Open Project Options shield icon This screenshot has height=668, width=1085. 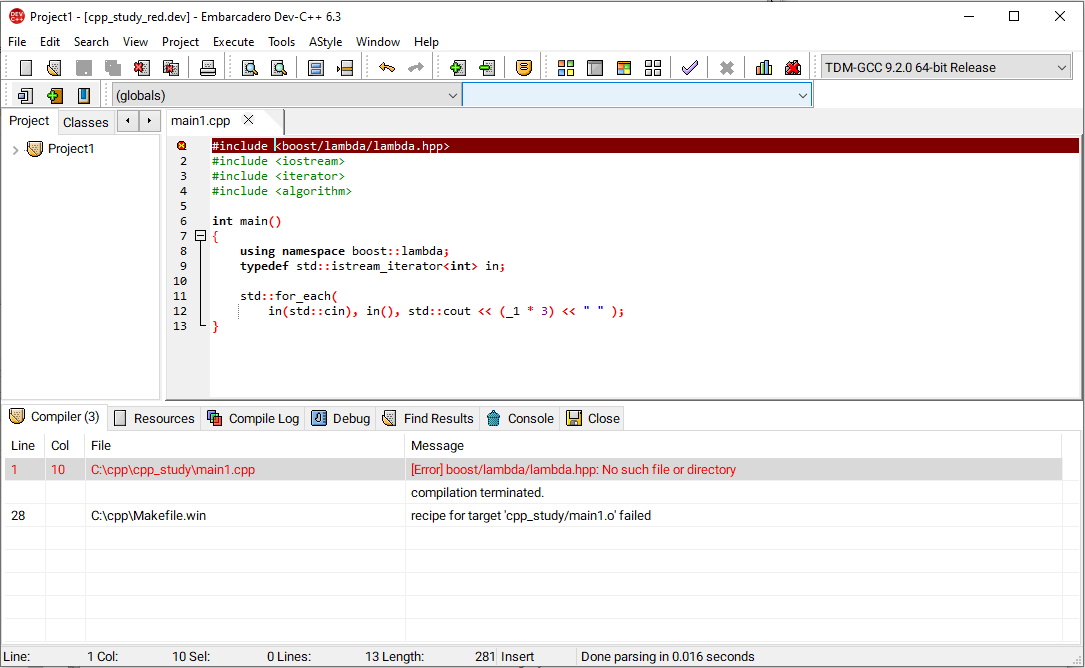coord(524,68)
